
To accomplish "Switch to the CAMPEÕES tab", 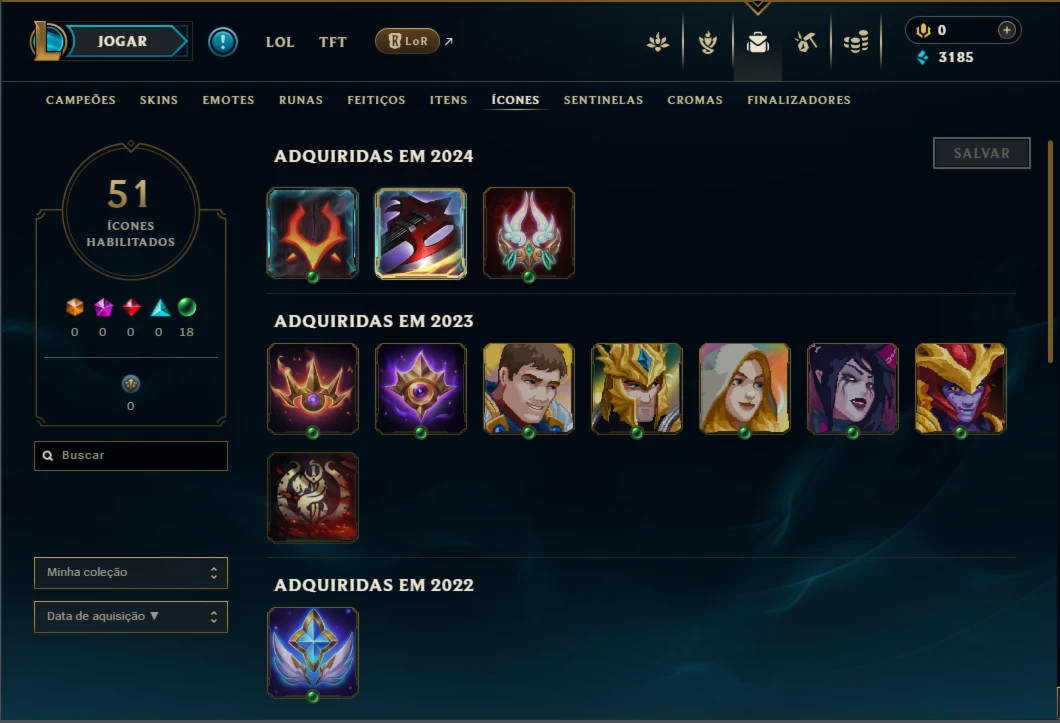I will click(80, 100).
